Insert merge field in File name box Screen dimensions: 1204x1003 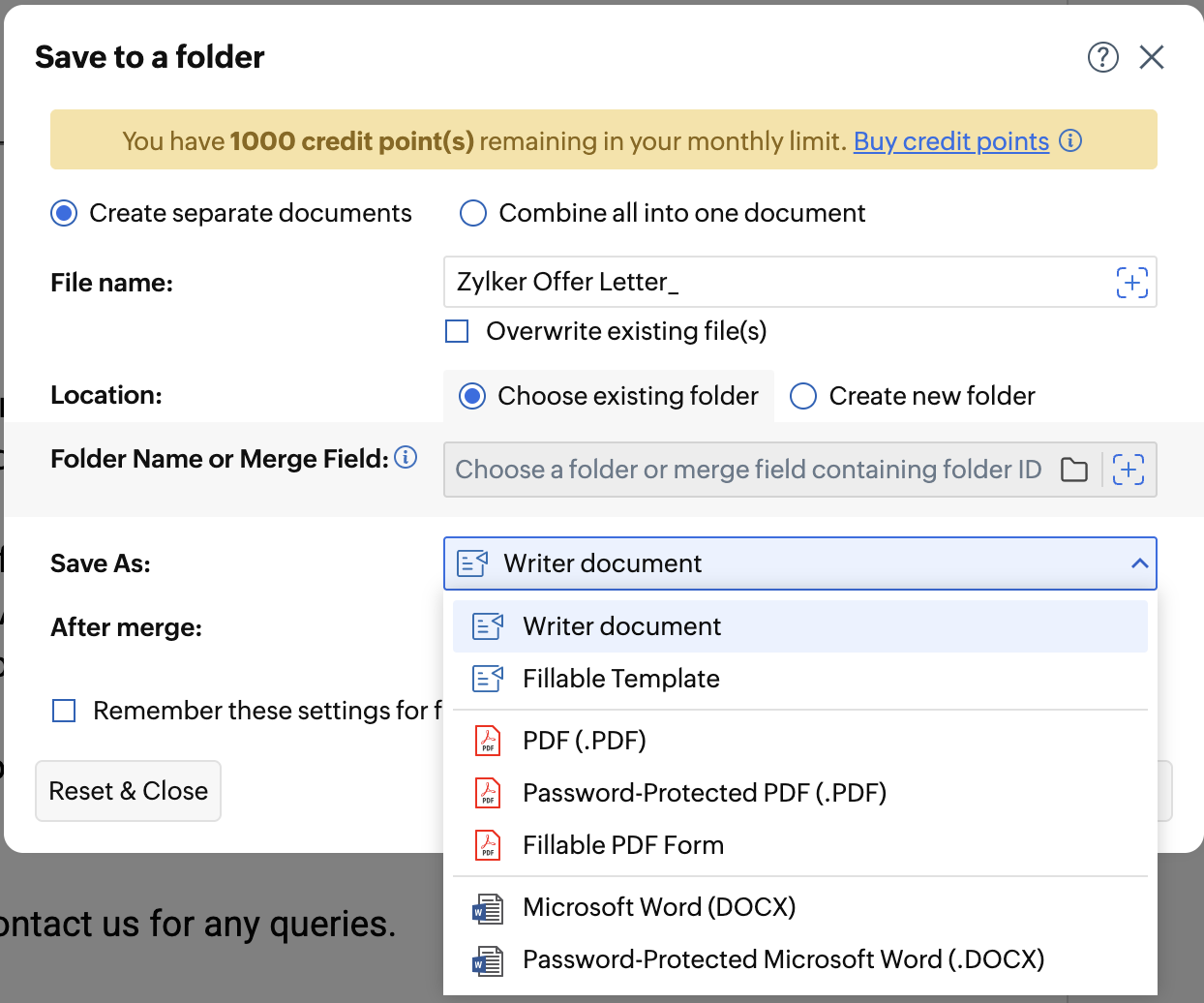[1131, 282]
